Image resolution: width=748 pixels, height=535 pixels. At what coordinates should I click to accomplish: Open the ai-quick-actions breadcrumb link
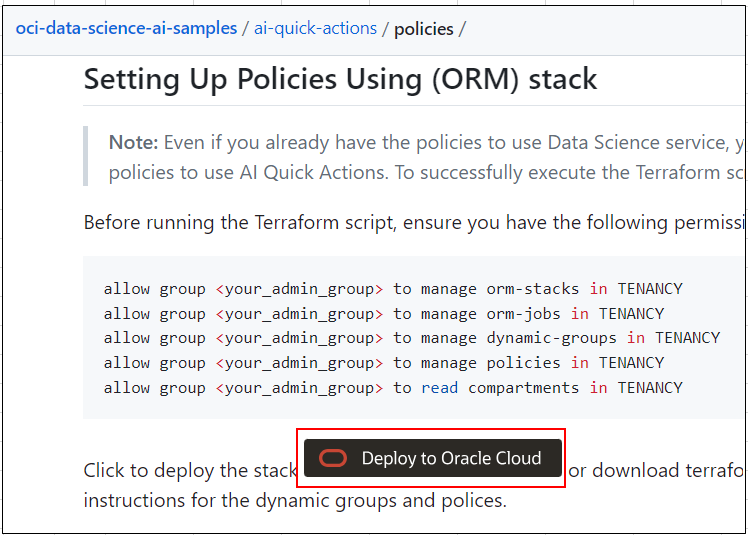(x=315, y=29)
